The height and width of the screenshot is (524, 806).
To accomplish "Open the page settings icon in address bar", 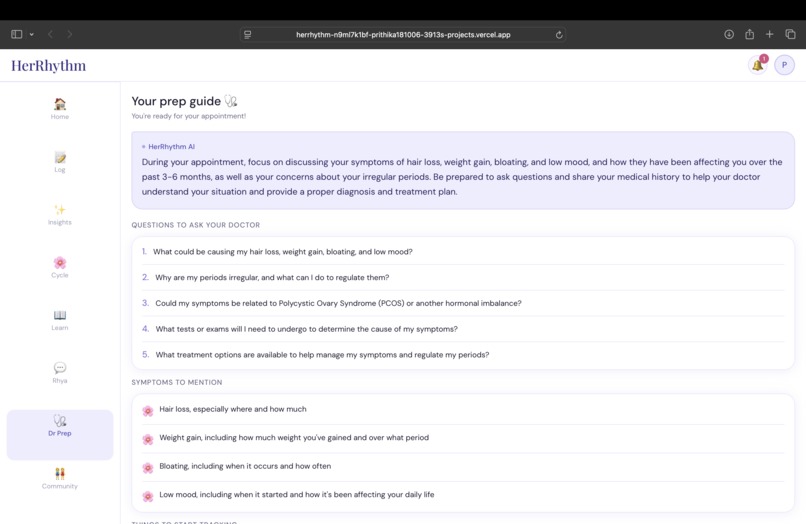I will point(248,34).
